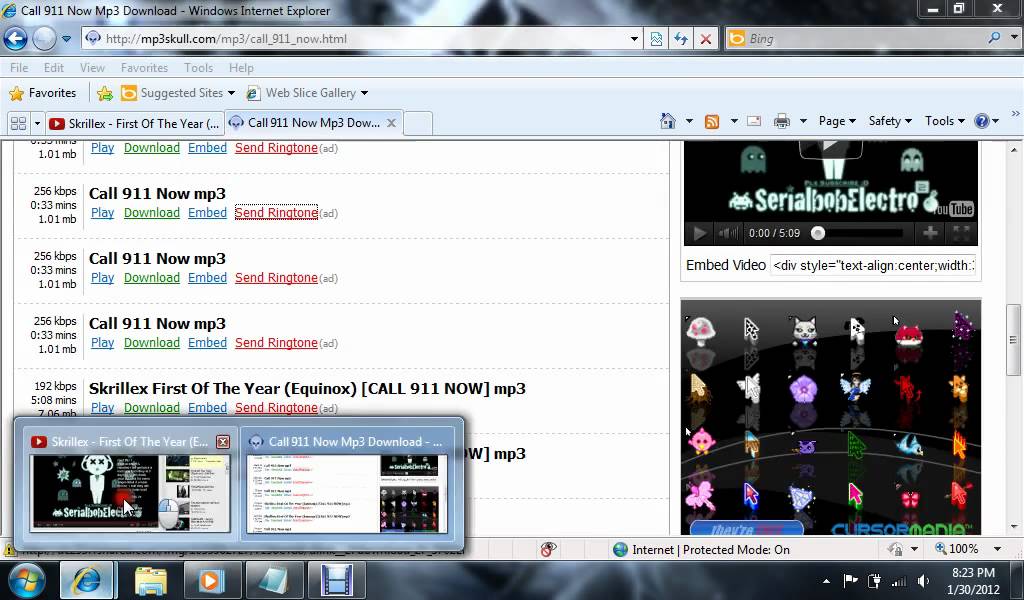1024x600 pixels.
Task: Open the search provider dropdown arrow
Action: pos(1014,38)
